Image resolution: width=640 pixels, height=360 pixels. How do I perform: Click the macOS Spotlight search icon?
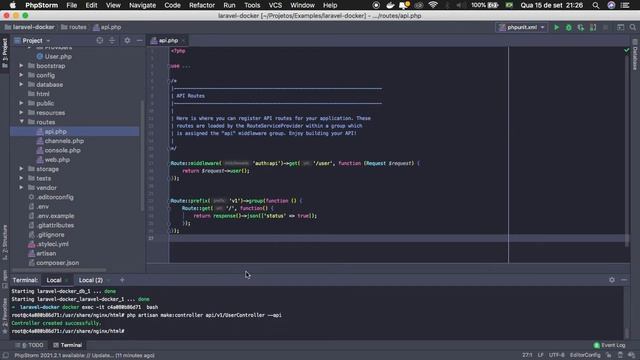(596, 5)
